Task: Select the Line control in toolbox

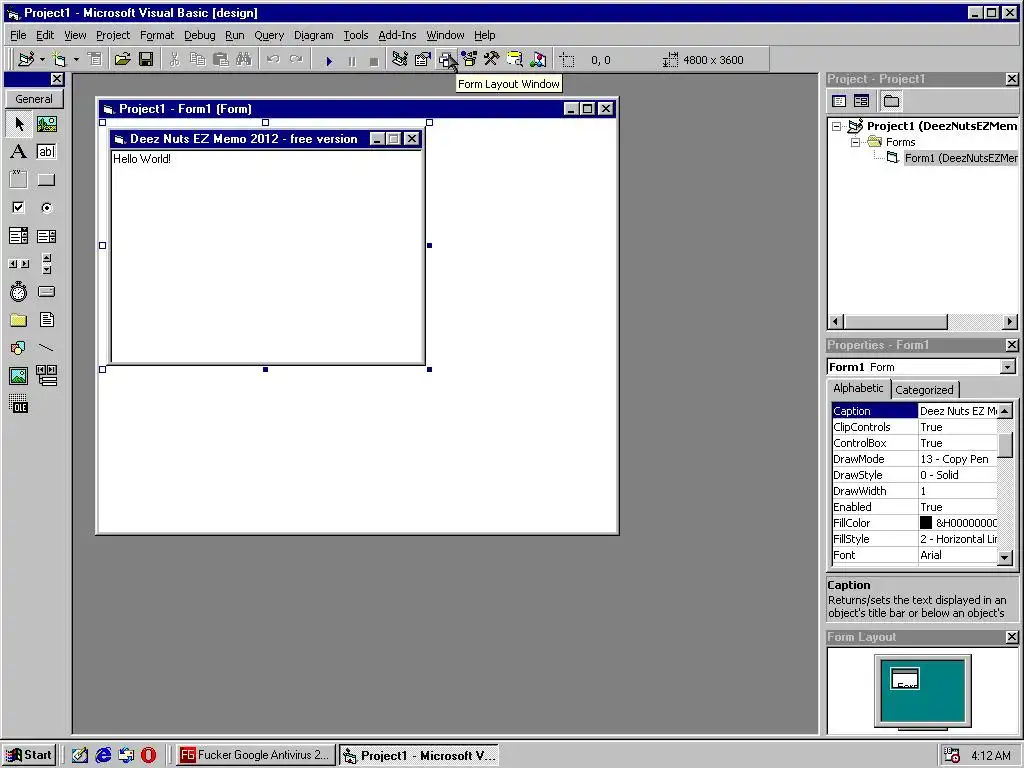Action: click(x=46, y=348)
